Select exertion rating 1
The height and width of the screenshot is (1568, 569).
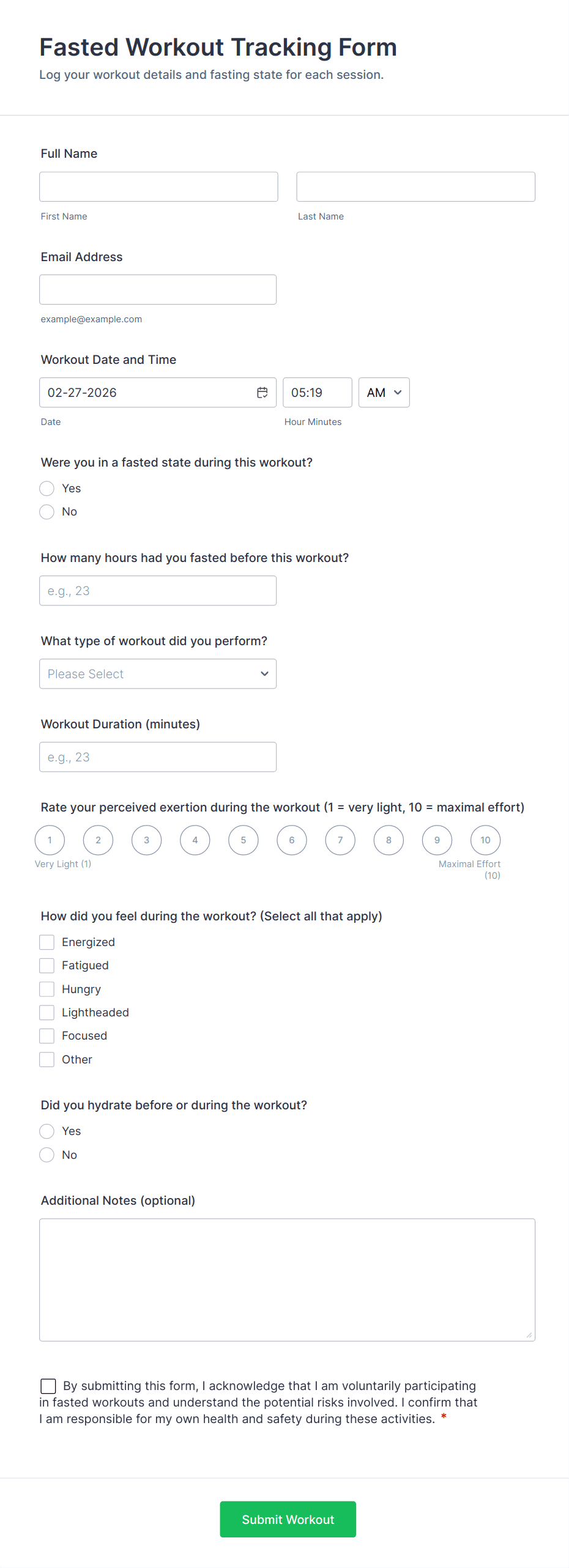click(x=50, y=840)
